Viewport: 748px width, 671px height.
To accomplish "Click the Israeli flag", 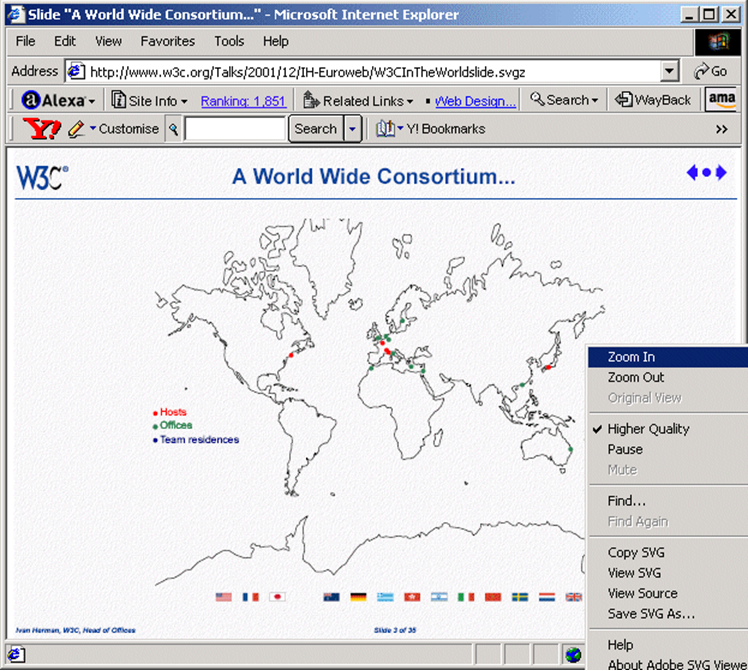I will click(439, 597).
